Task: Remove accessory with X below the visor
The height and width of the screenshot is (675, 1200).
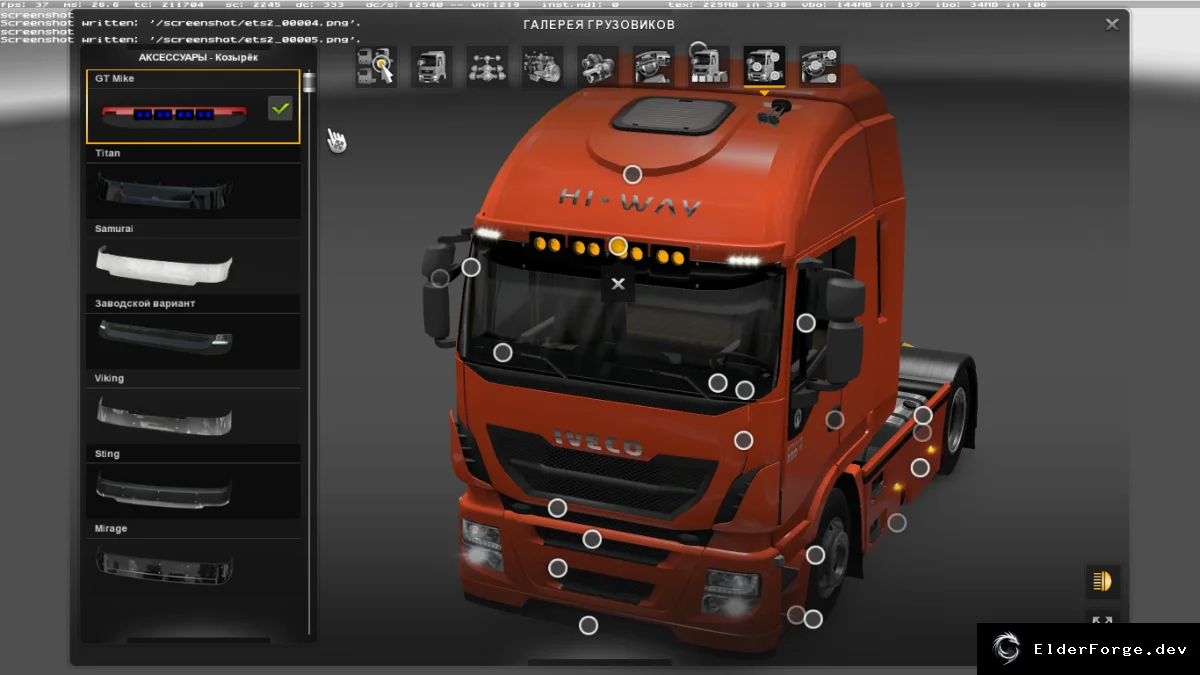Action: [x=618, y=284]
